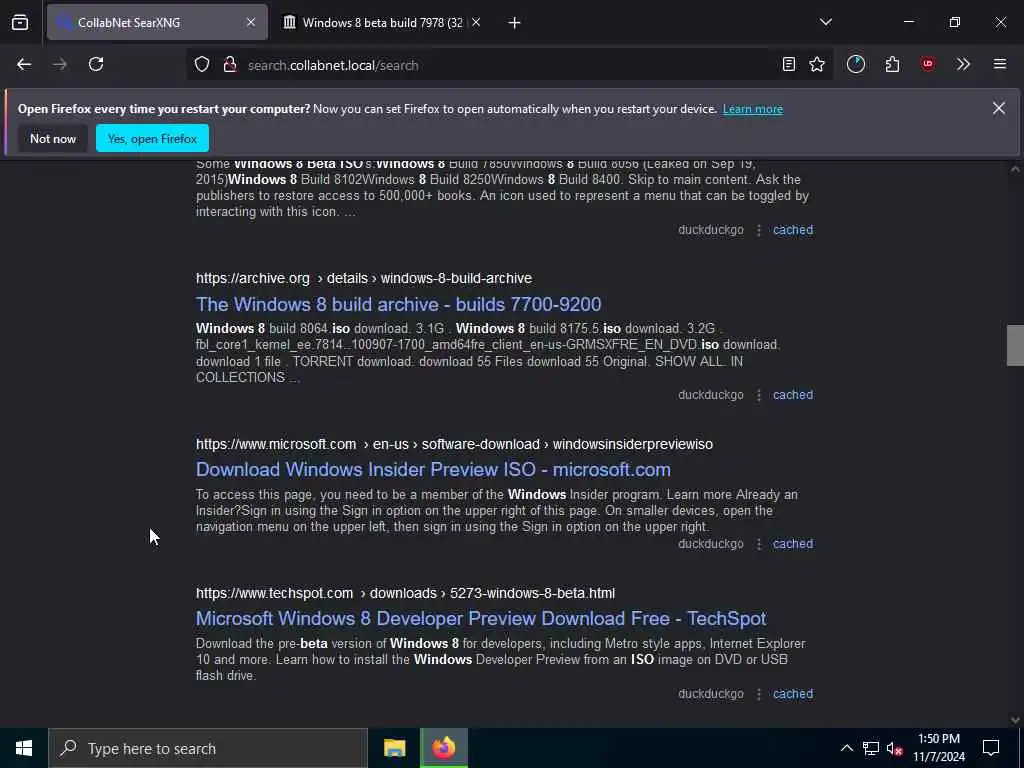Open the Extensions puzzle icon
Screen dimensions: 1024x768
[892, 65]
